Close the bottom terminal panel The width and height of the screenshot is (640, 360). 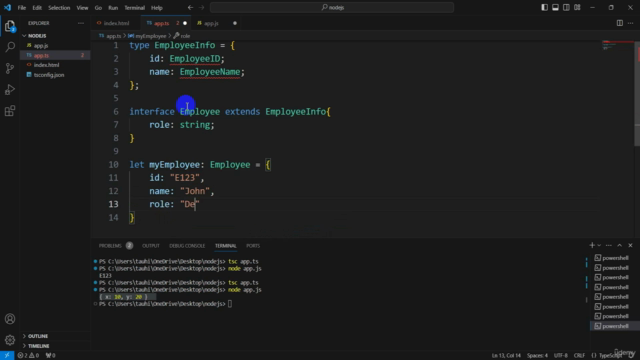(630, 245)
